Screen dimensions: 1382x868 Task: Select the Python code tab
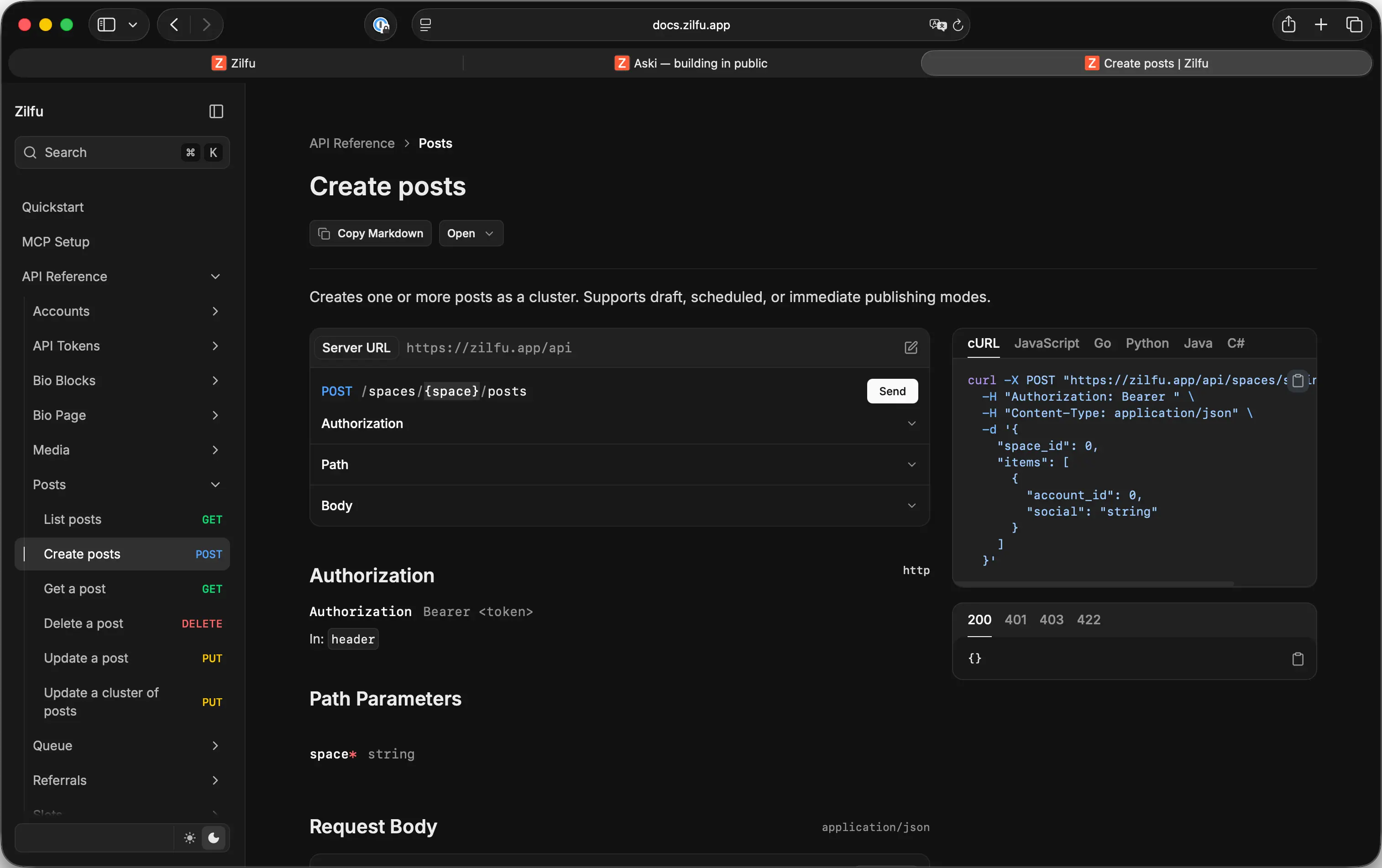[x=1146, y=343]
